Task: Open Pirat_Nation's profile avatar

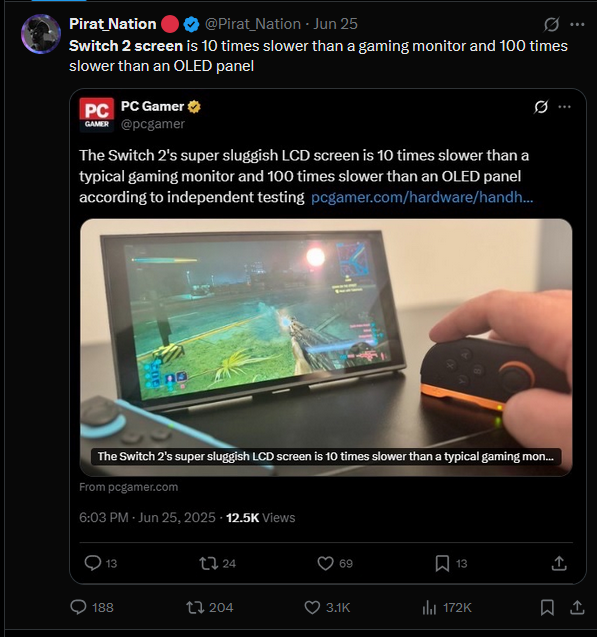Action: tap(41, 34)
